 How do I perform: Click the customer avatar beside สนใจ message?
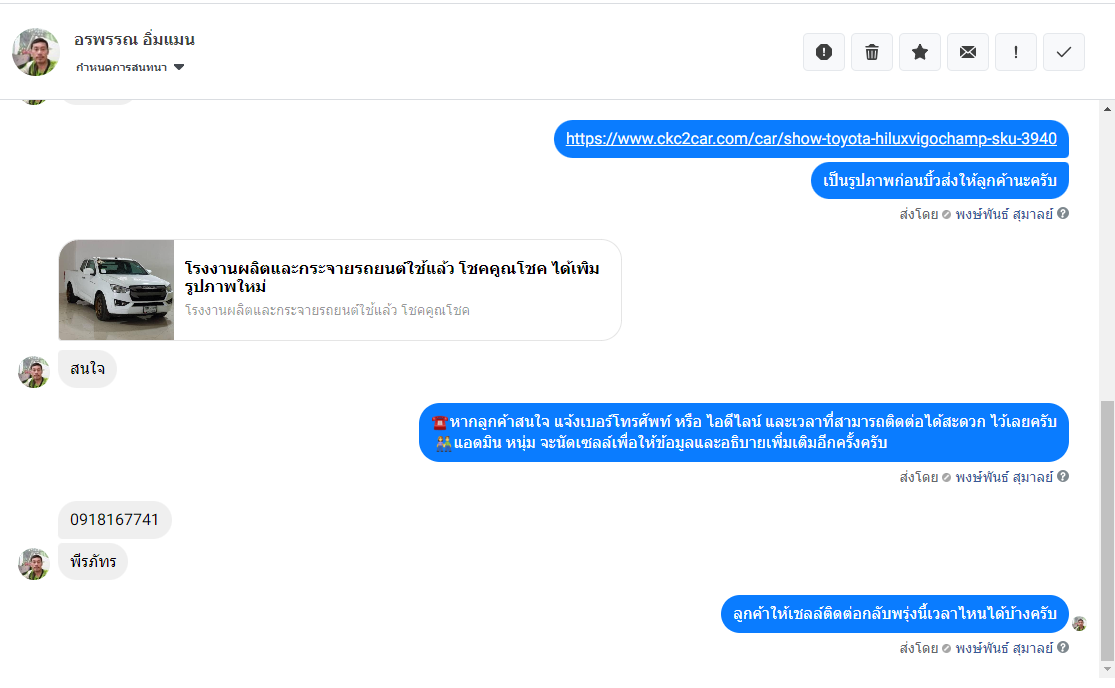click(x=33, y=372)
